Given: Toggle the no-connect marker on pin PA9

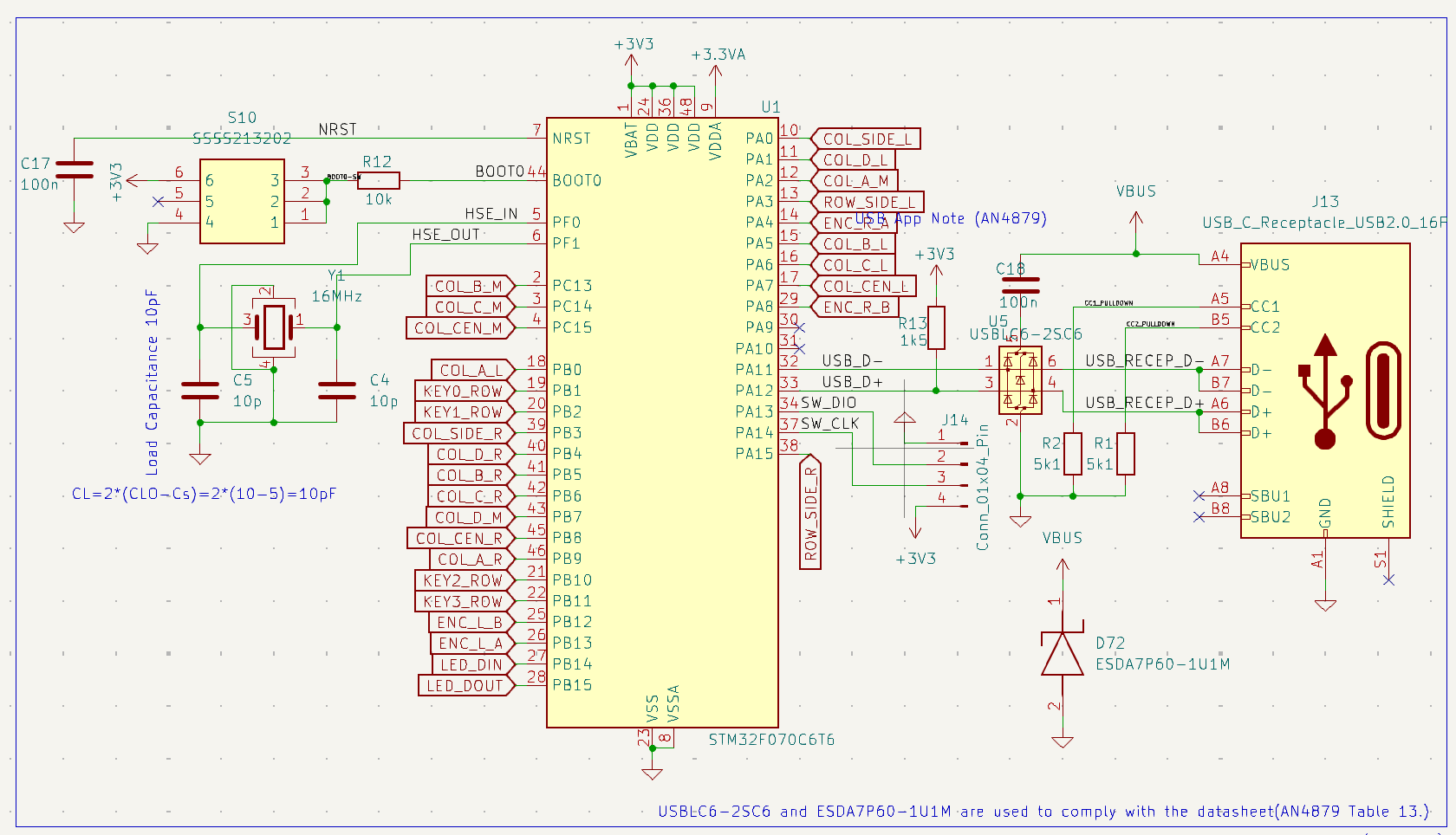Looking at the screenshot, I should (798, 328).
